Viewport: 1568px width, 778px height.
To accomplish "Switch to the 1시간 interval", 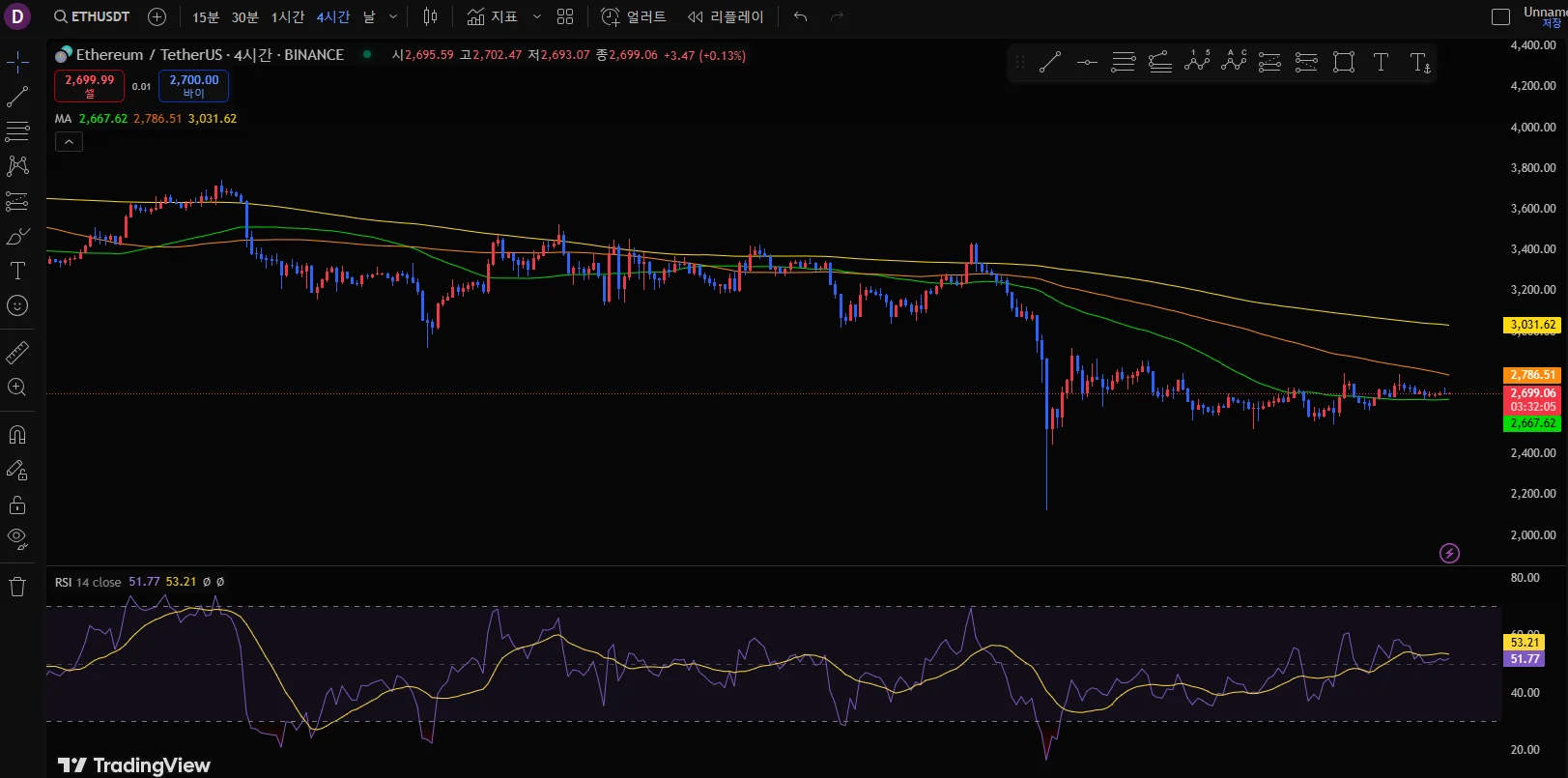I will pos(287,16).
